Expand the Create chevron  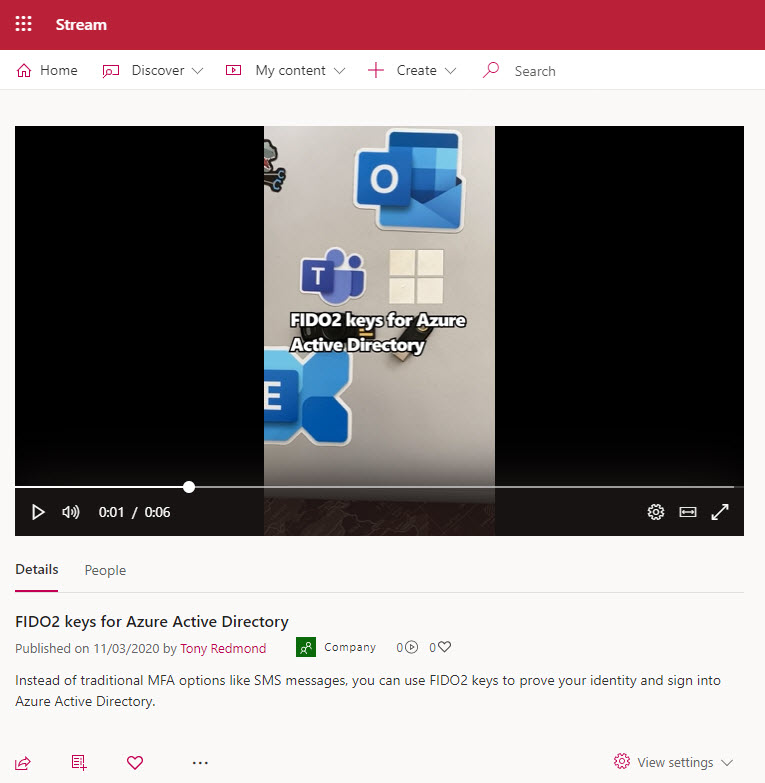450,71
